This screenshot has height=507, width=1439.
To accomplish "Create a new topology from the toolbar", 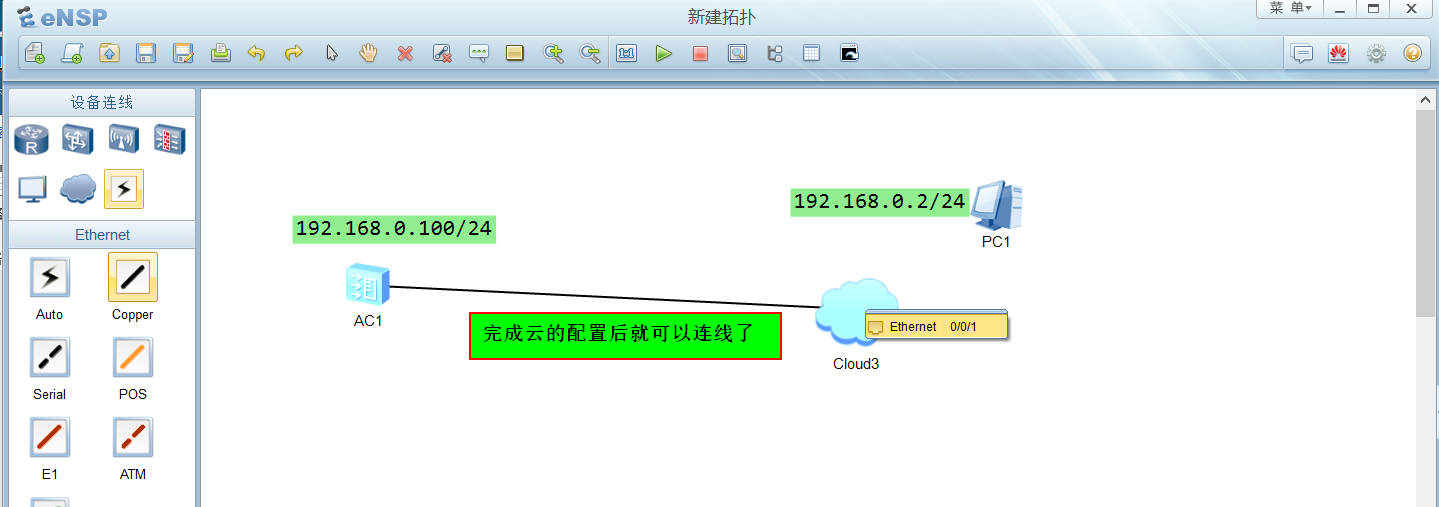I will [35, 53].
